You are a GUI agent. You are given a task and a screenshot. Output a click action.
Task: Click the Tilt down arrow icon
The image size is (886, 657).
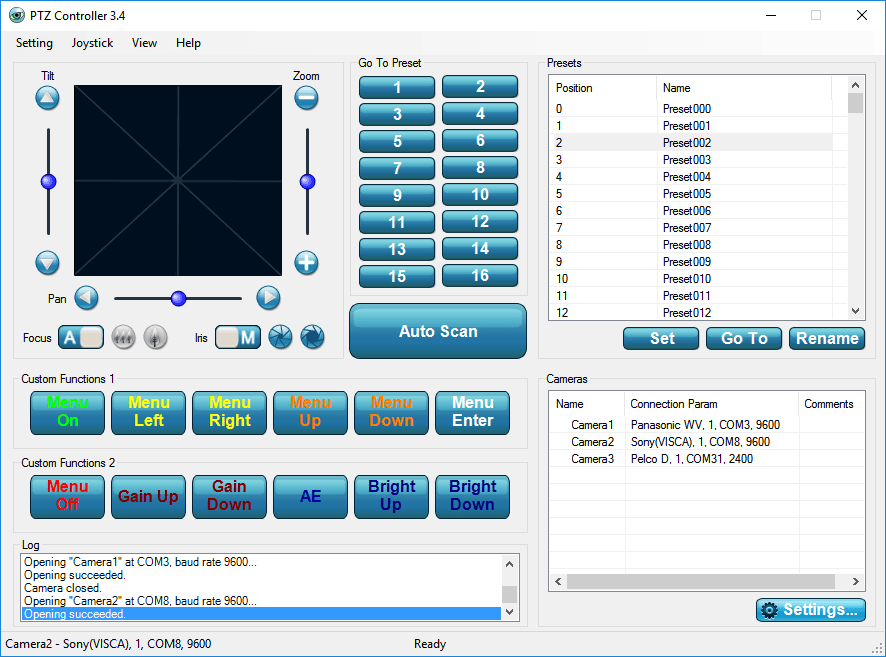[47, 262]
